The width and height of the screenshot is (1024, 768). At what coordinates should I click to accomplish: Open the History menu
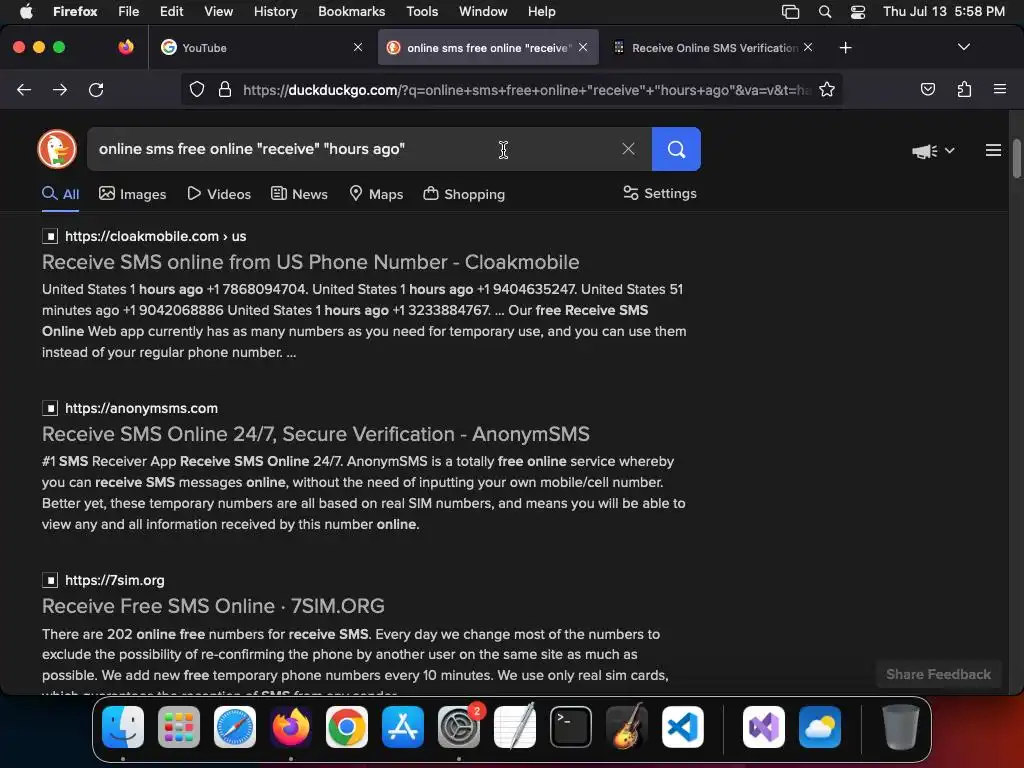[x=276, y=12]
